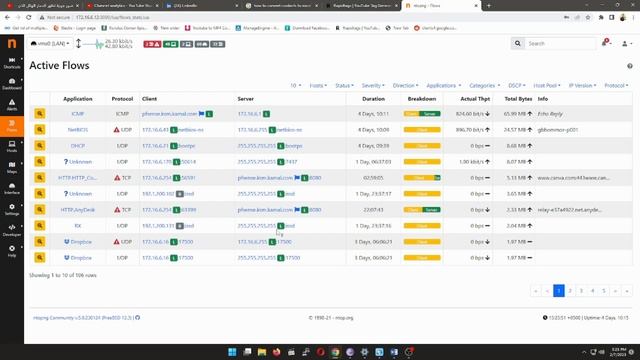
Task: Click the red alert badge in top bar
Action: (x=152, y=44)
